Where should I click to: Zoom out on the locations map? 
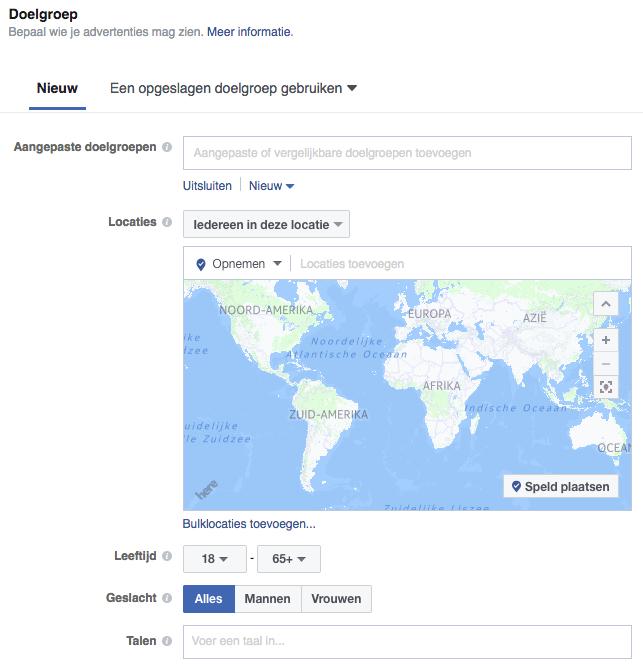pyautogui.click(x=606, y=363)
